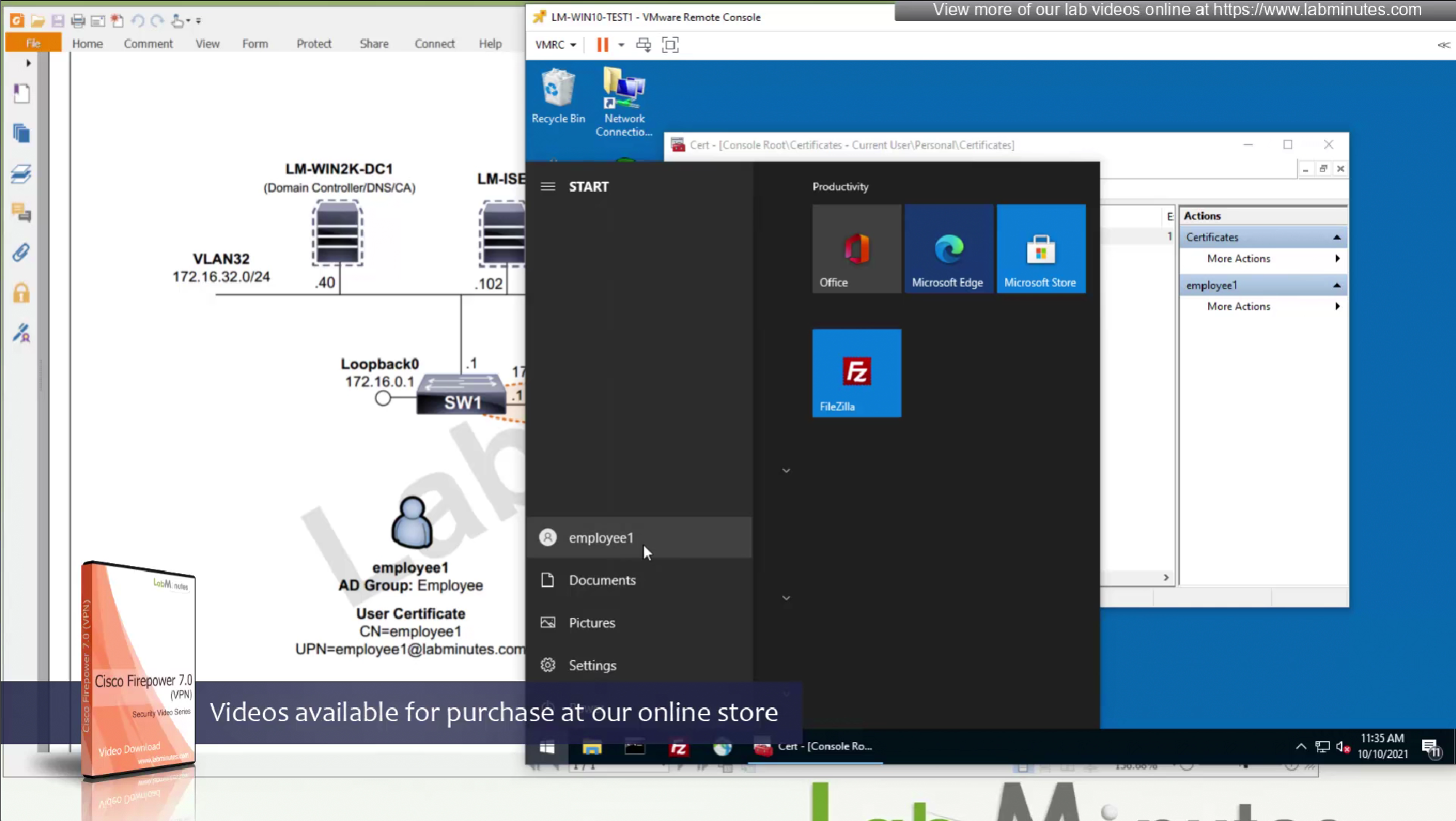Open the FileZilla tile in Start menu

(856, 372)
